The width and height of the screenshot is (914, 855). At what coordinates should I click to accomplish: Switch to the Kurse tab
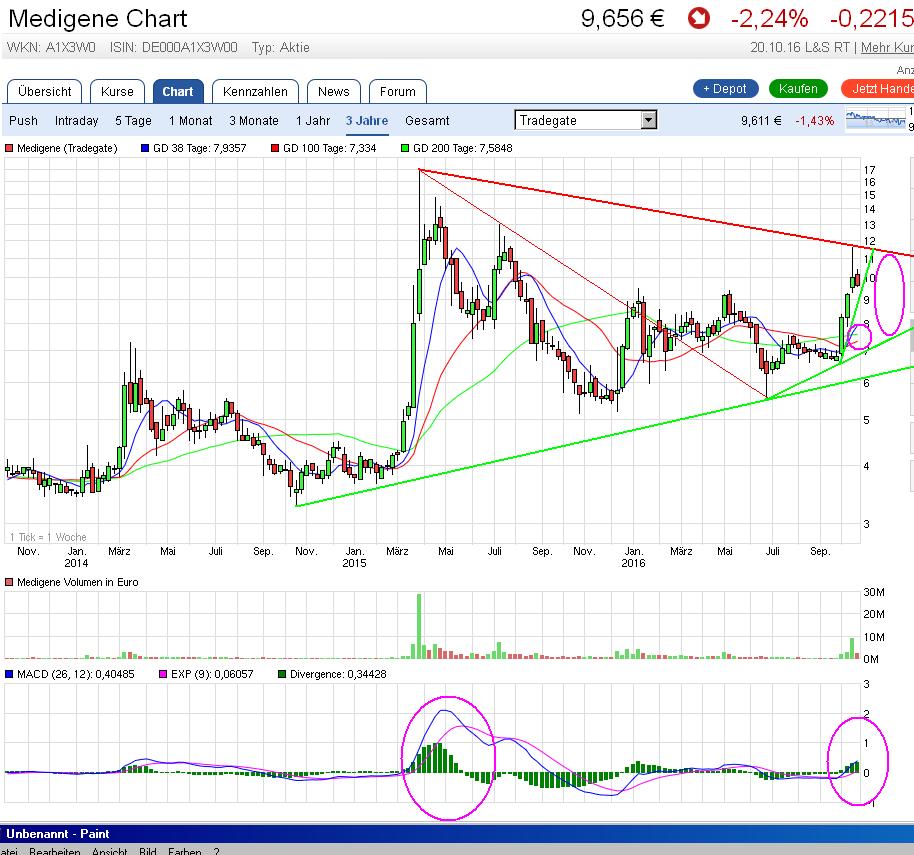(x=117, y=92)
